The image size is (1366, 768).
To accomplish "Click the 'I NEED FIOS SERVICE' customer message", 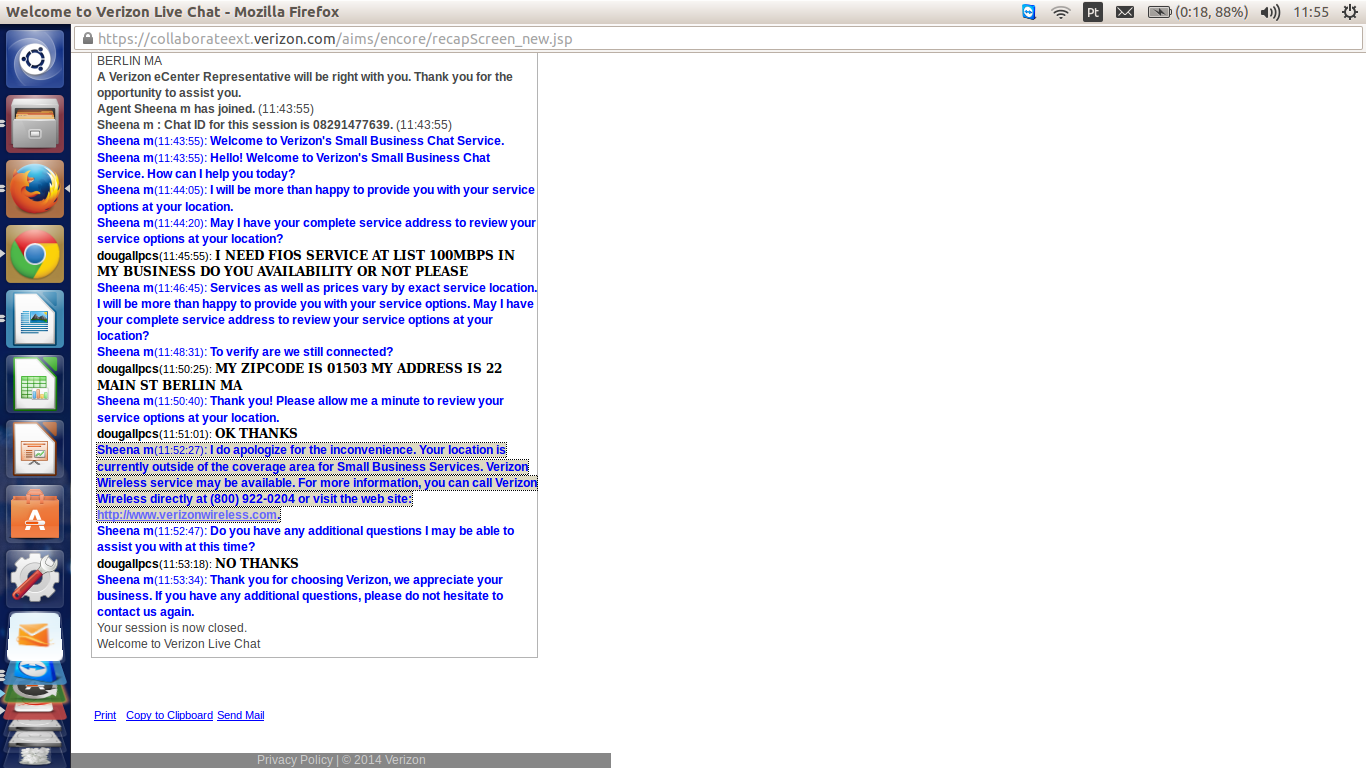I will [x=306, y=263].
